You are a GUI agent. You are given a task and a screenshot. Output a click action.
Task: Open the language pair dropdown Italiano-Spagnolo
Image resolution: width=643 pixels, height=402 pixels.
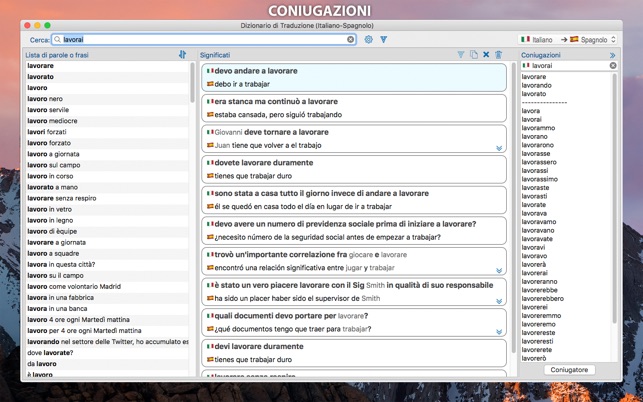tap(567, 40)
